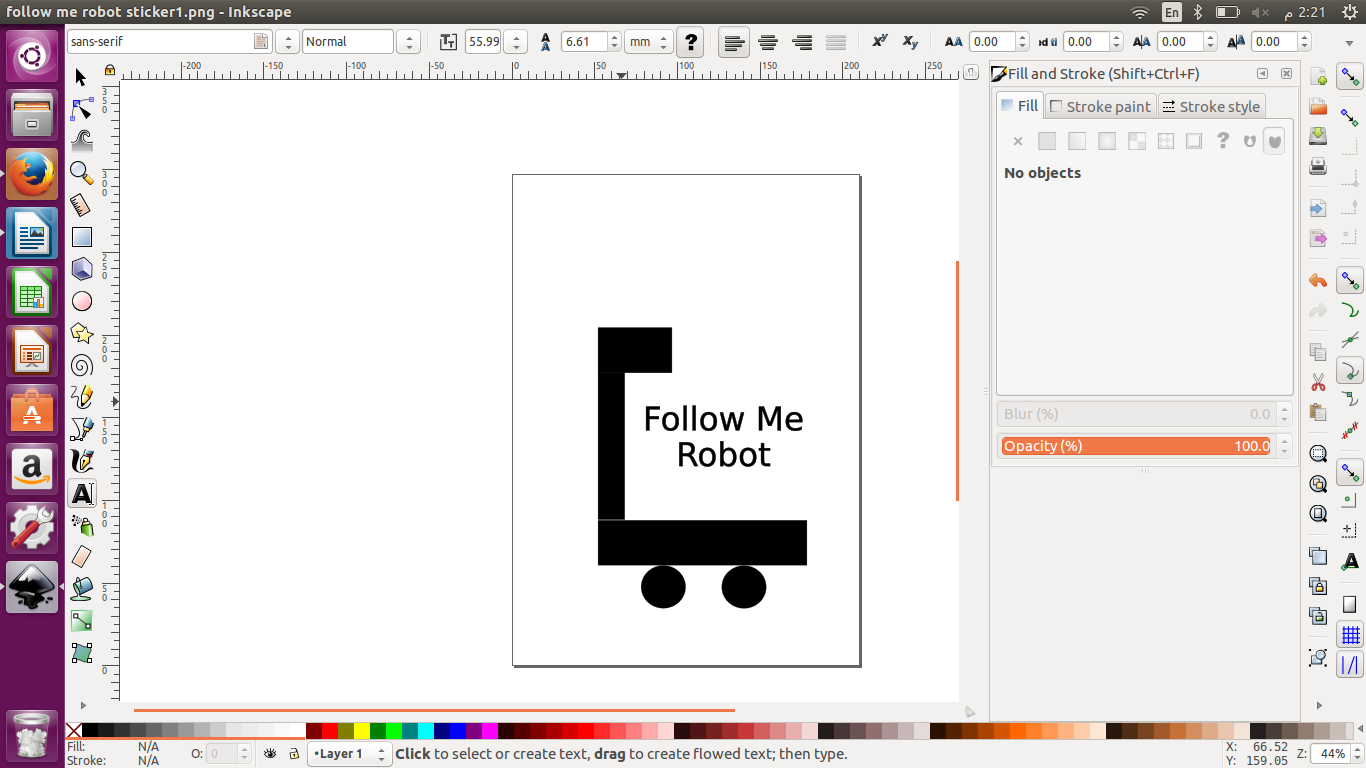Select the Spray tool
The height and width of the screenshot is (768, 1366).
[82, 524]
